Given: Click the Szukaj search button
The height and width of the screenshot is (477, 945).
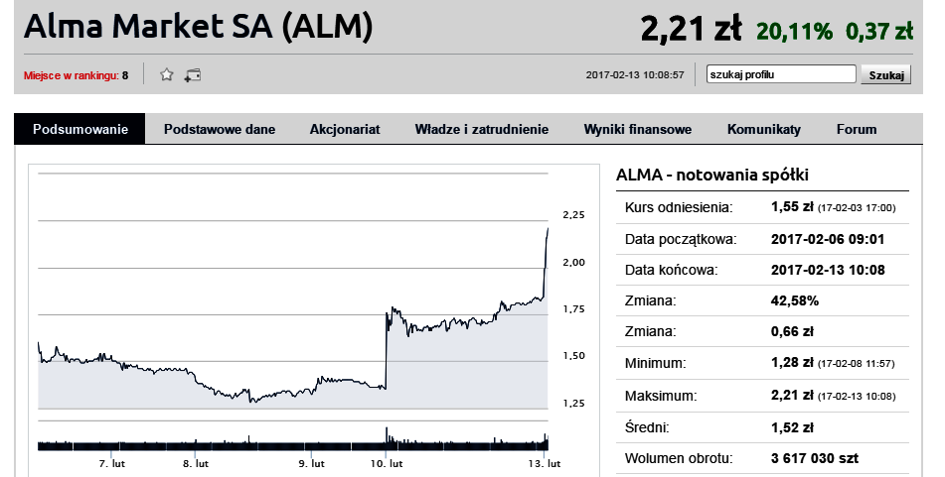Looking at the screenshot, I should click(886, 75).
